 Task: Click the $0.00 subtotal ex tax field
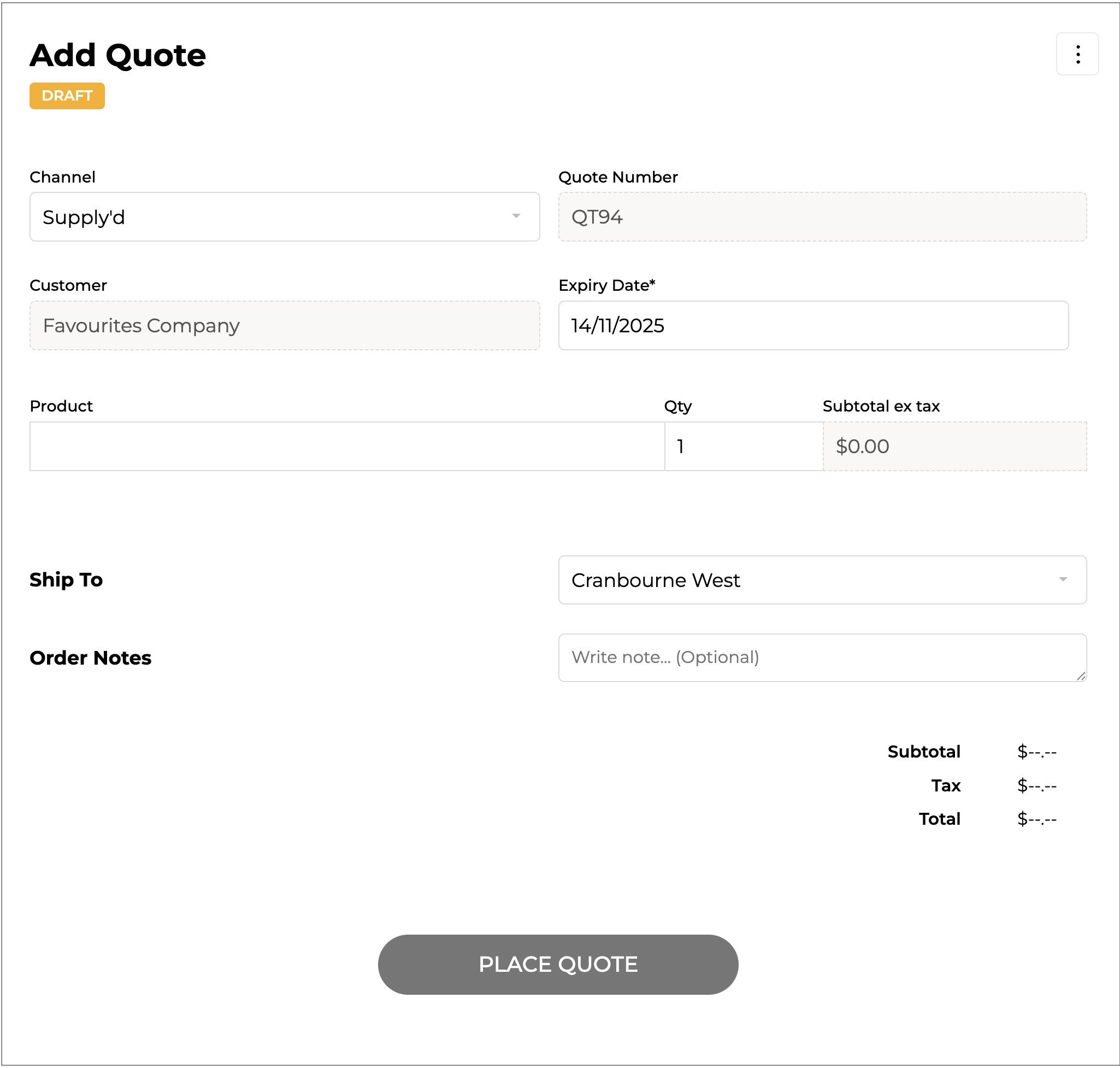954,447
